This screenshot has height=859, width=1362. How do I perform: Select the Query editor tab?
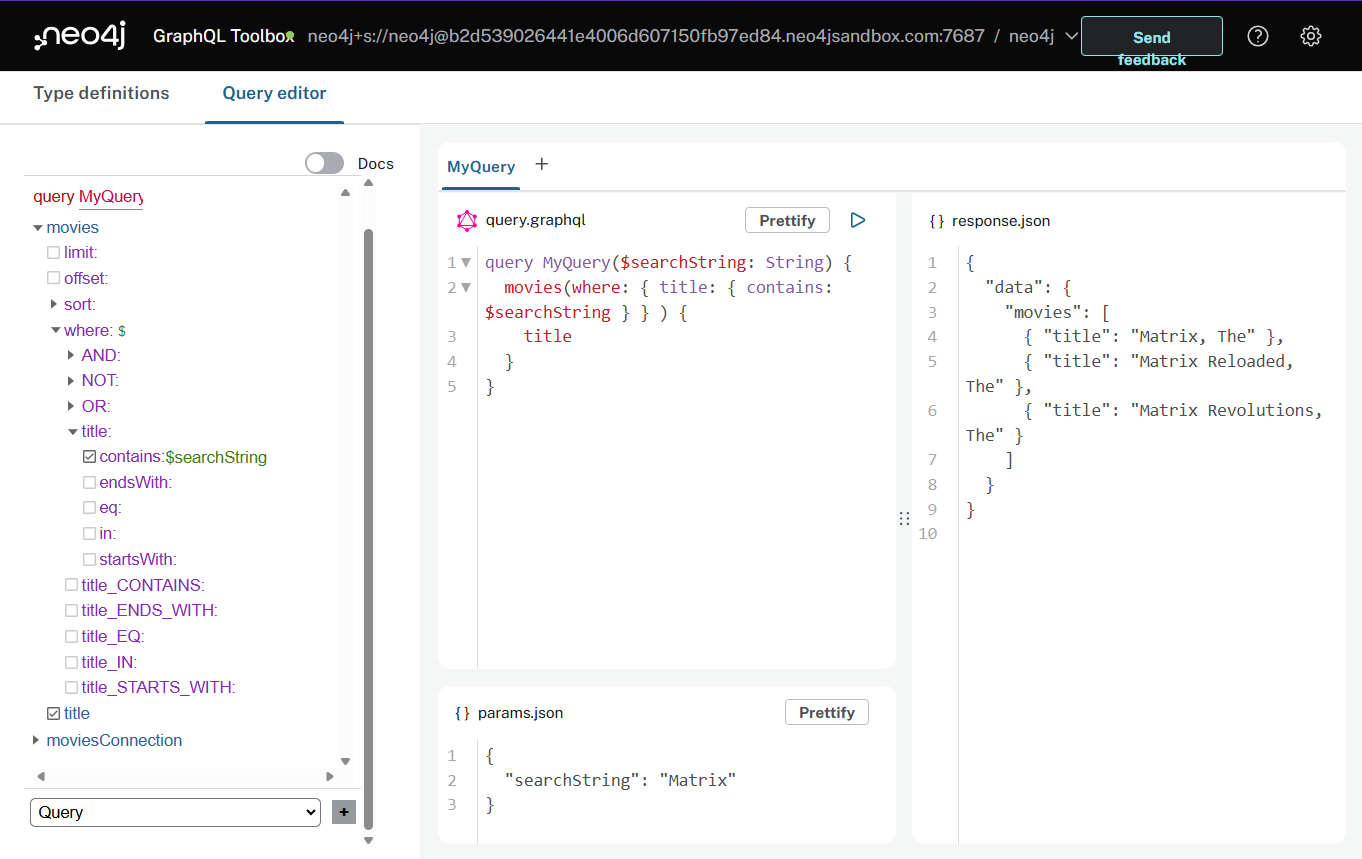coord(274,93)
